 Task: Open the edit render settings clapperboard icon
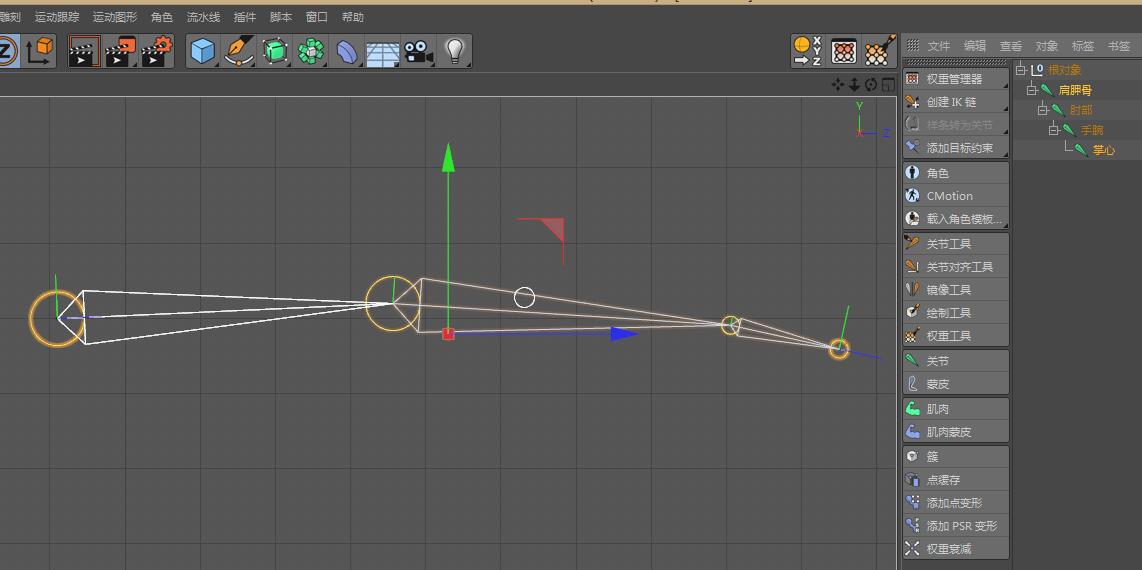[x=156, y=51]
